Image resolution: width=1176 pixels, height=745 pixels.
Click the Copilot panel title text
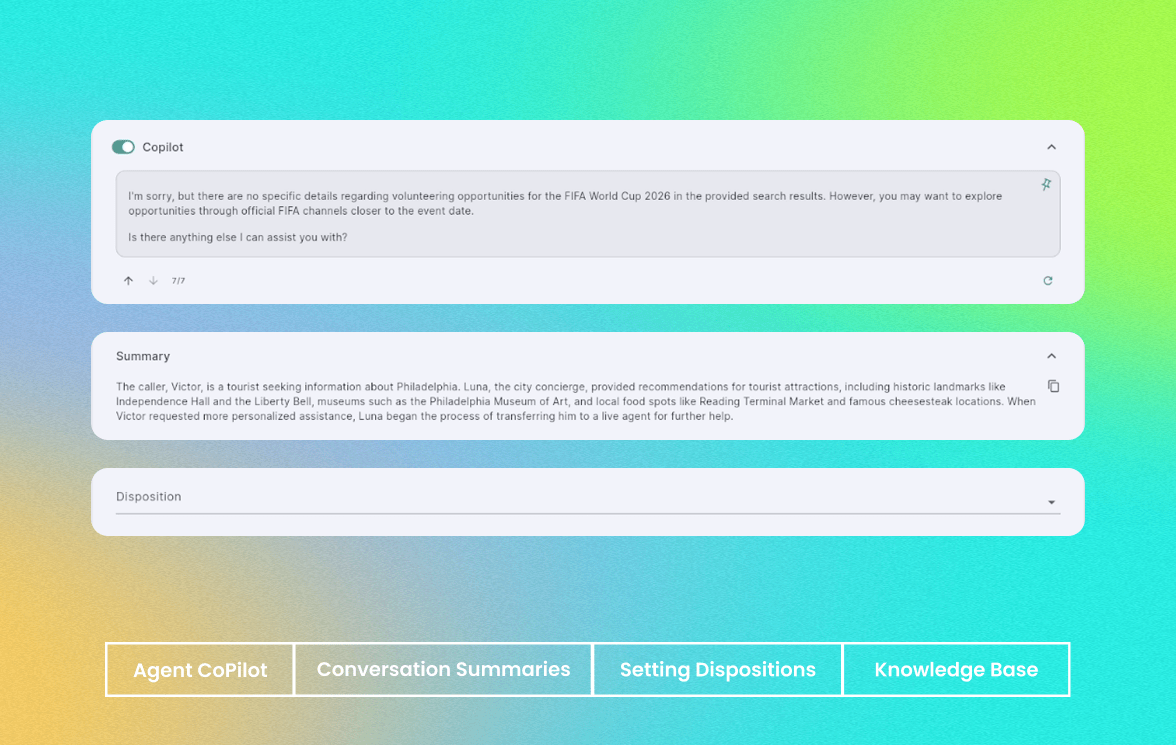[163, 147]
